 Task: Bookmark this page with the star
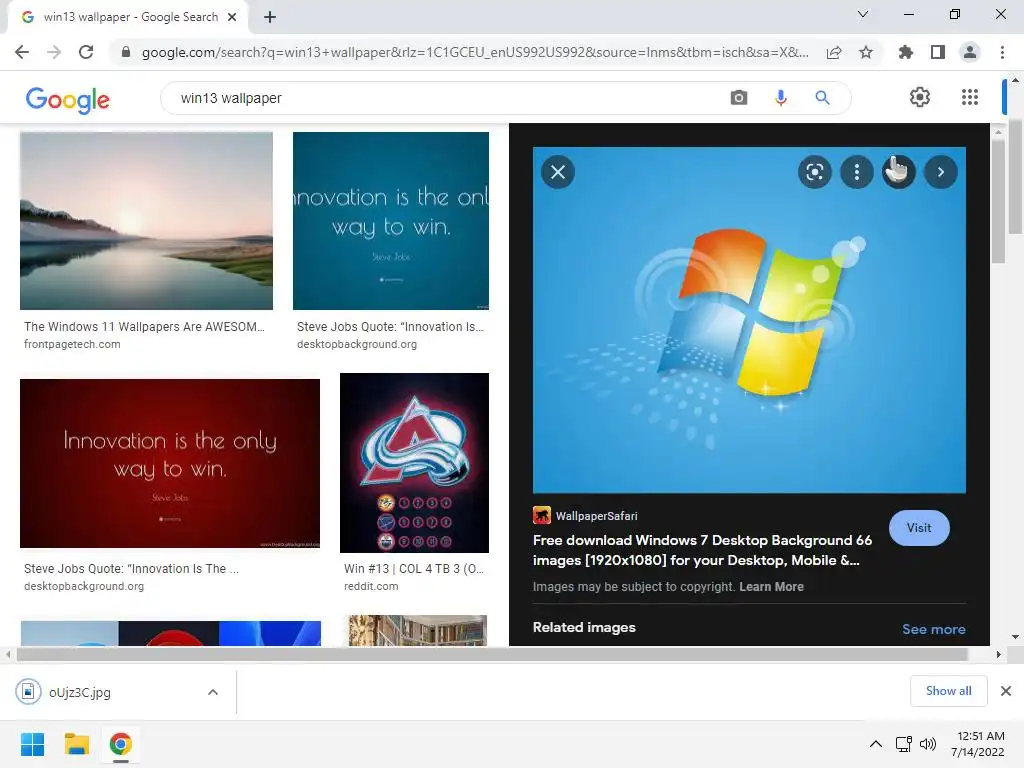pos(866,52)
